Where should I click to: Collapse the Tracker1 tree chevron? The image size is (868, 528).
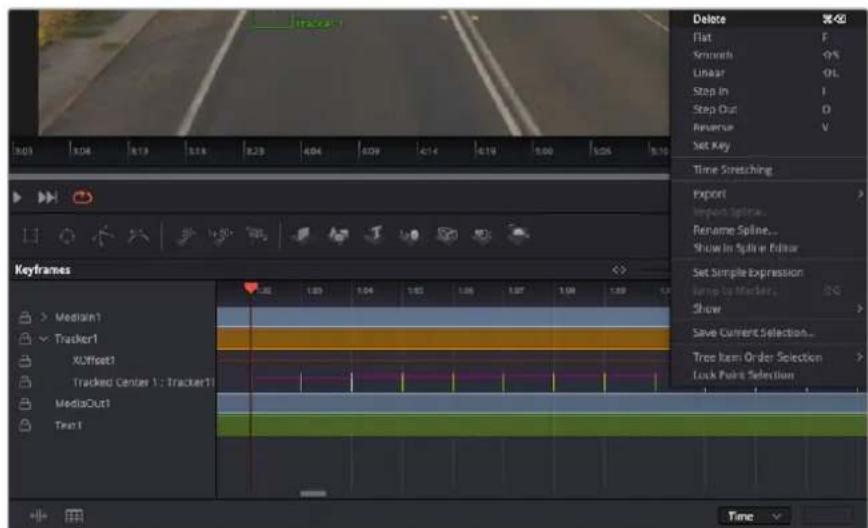point(44,339)
